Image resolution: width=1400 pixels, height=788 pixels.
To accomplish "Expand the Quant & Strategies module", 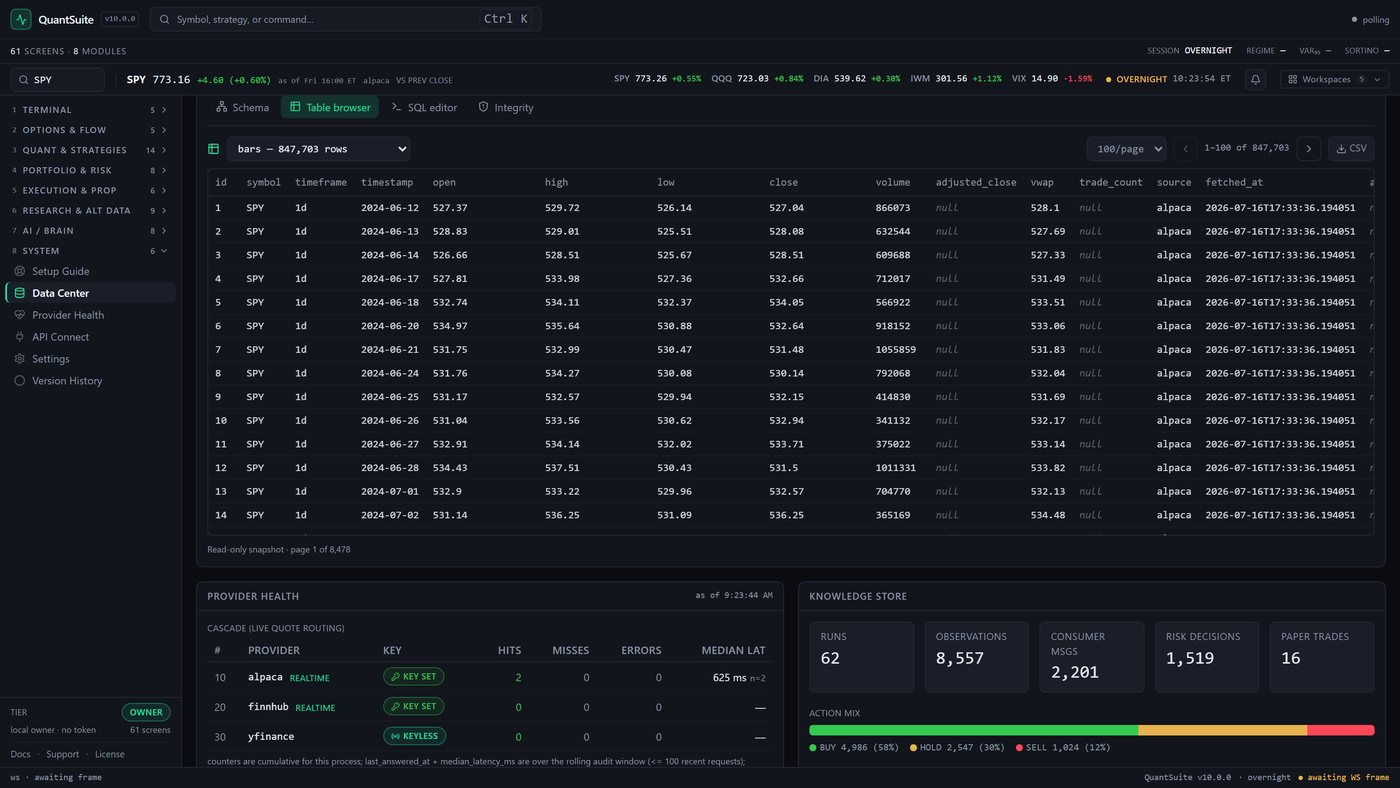I will click(x=89, y=150).
